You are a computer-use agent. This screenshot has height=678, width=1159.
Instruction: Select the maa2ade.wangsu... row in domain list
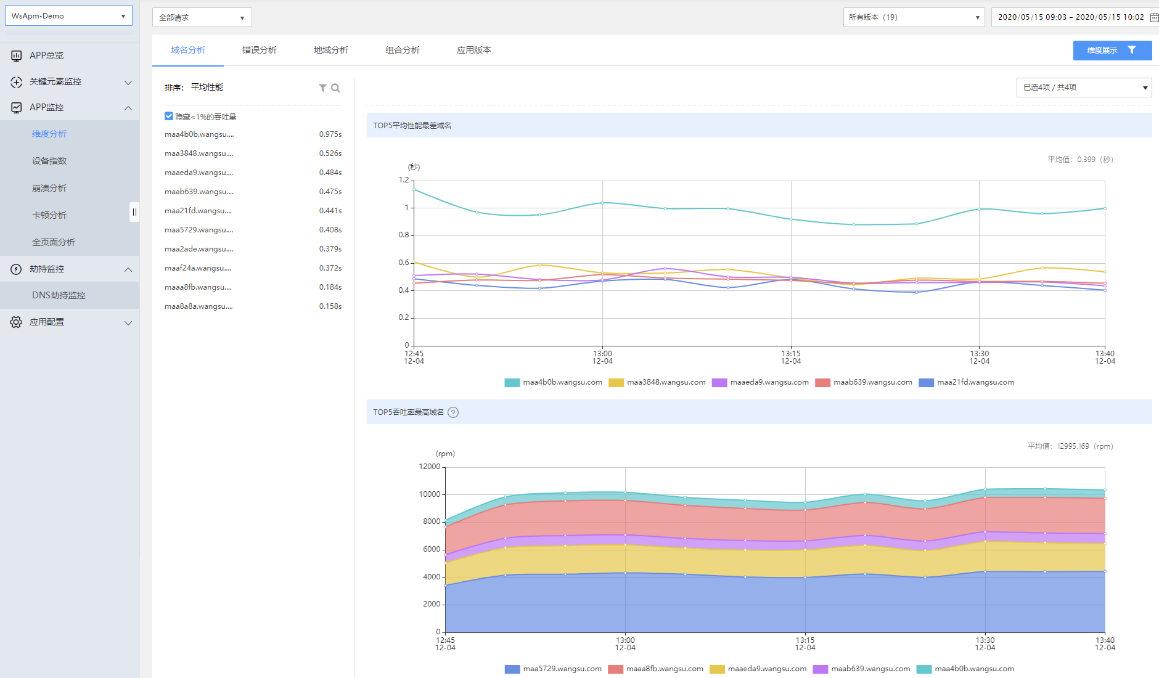click(253, 249)
